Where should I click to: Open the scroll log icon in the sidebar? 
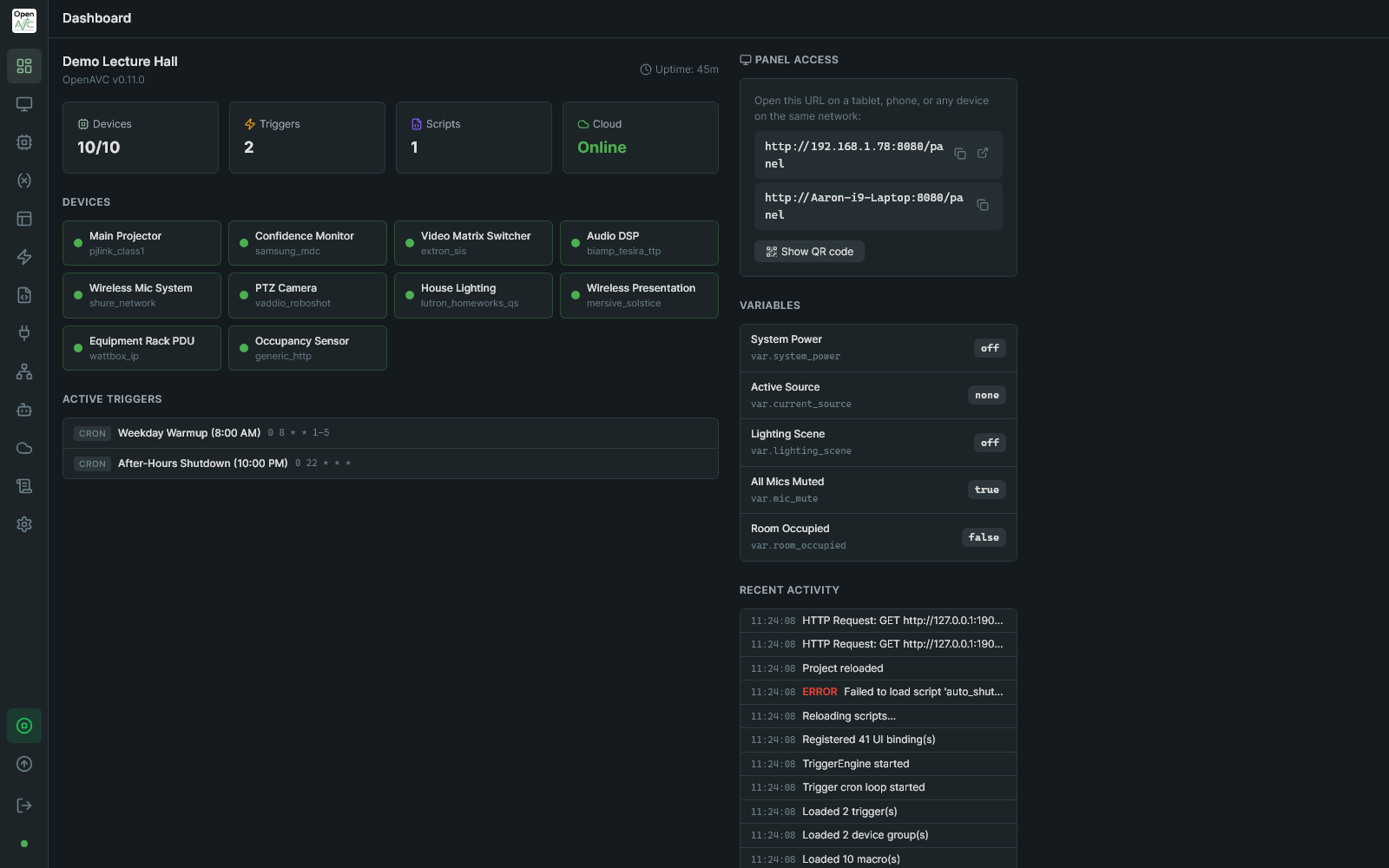[24, 486]
